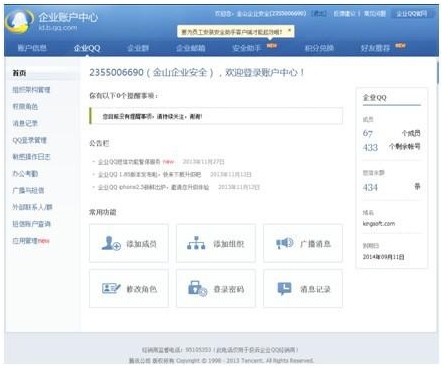443x368 pixels.
Task: Click the welcome heading with 2355006690
Action: pyautogui.click(x=196, y=72)
